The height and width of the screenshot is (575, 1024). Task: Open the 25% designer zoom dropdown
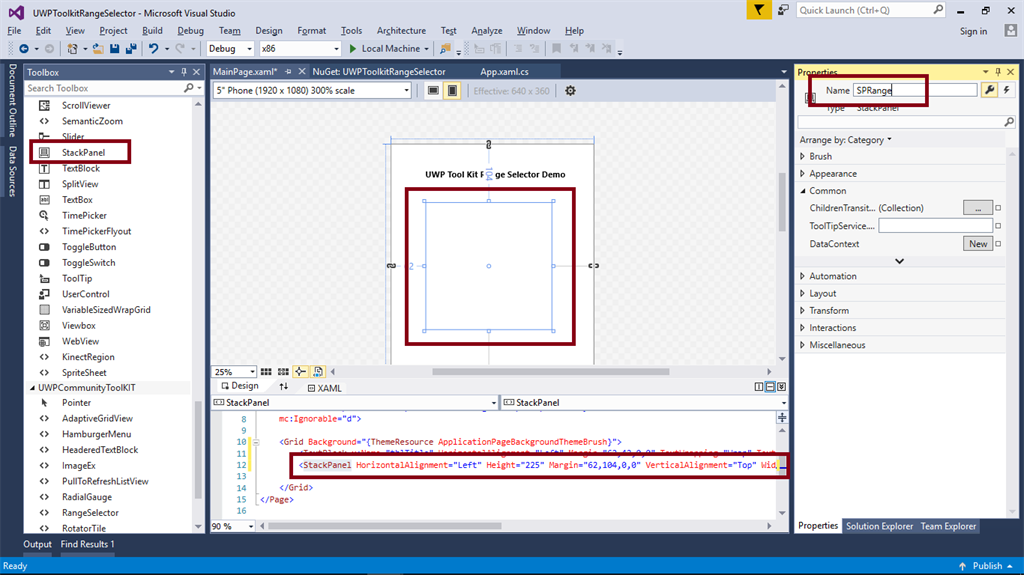pos(233,372)
